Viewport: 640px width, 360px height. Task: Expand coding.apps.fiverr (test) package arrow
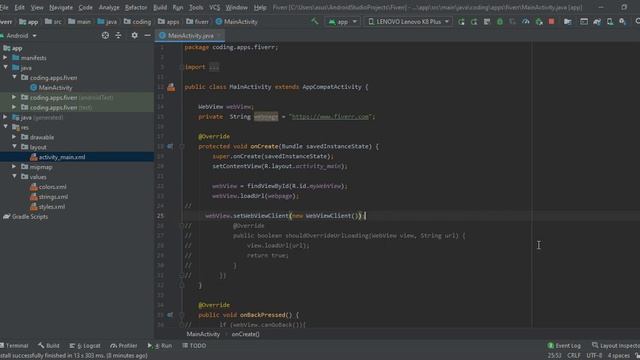pyautogui.click(x=14, y=107)
